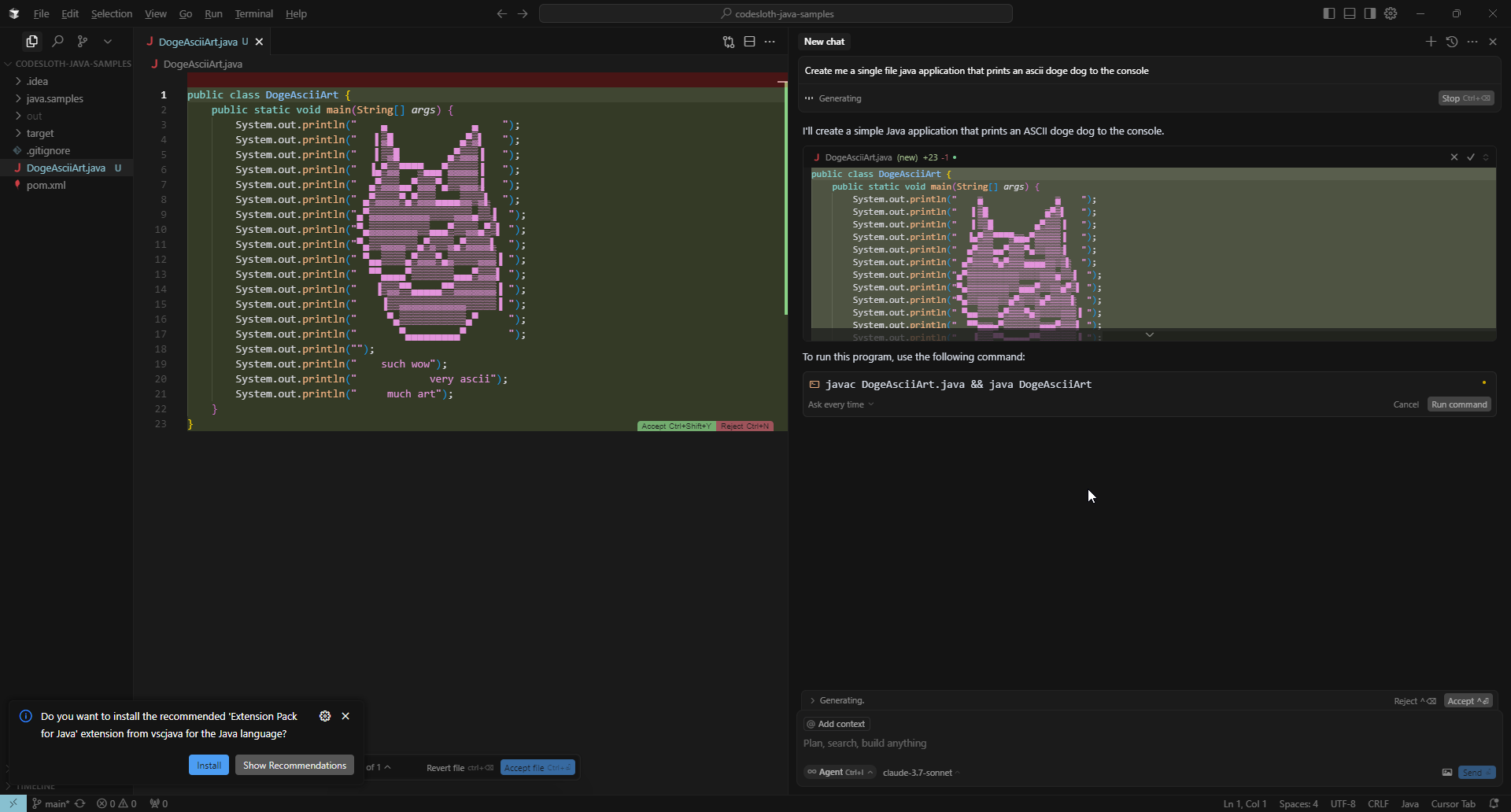Open the Help menu

[x=296, y=13]
